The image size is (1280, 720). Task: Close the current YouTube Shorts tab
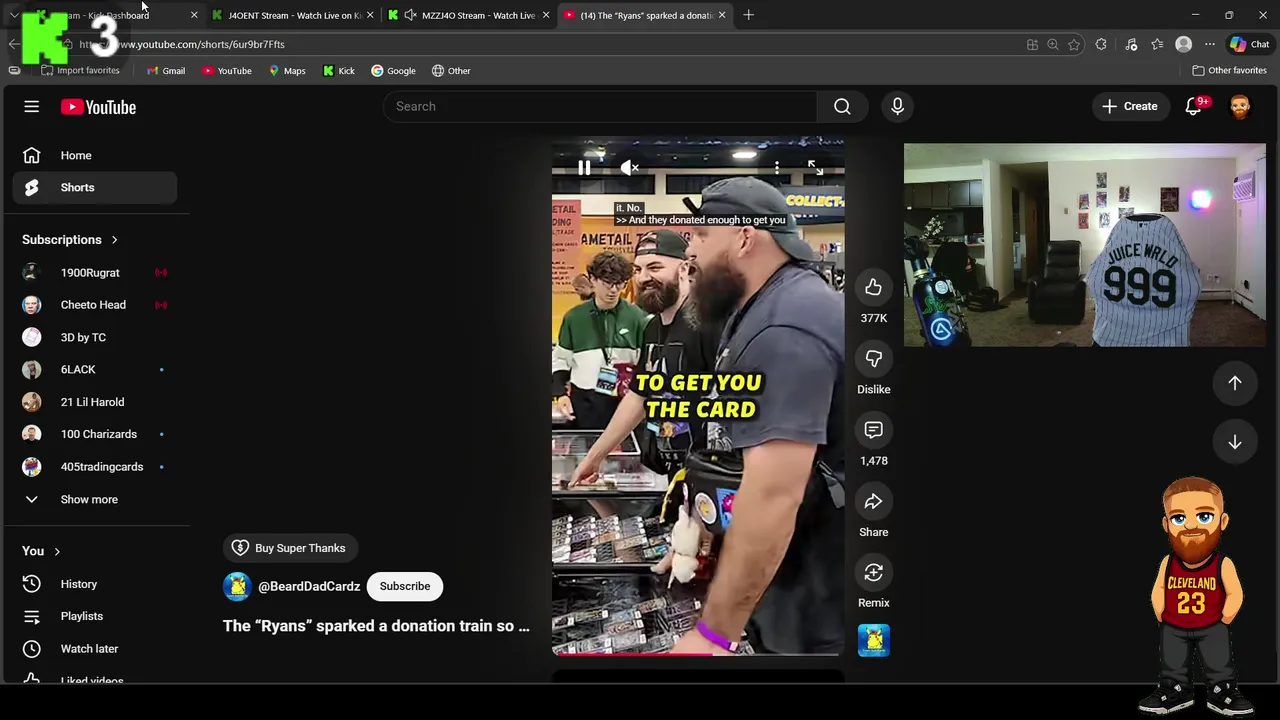tap(722, 15)
